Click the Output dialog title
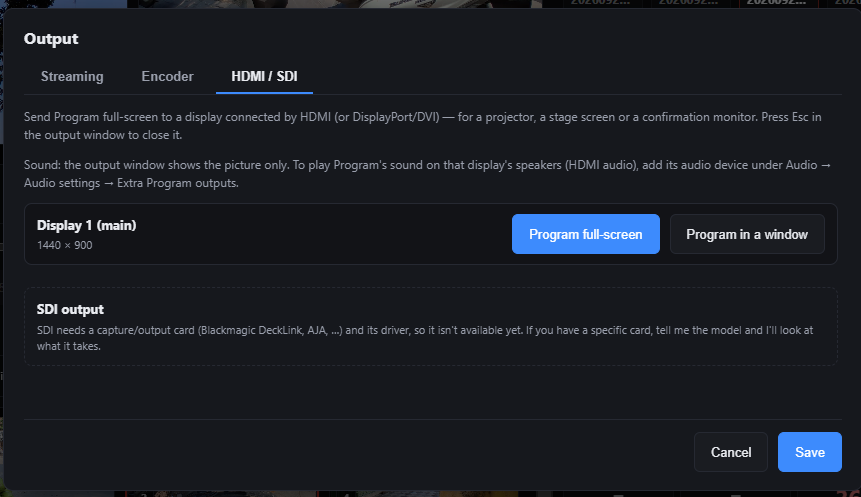 (x=51, y=39)
